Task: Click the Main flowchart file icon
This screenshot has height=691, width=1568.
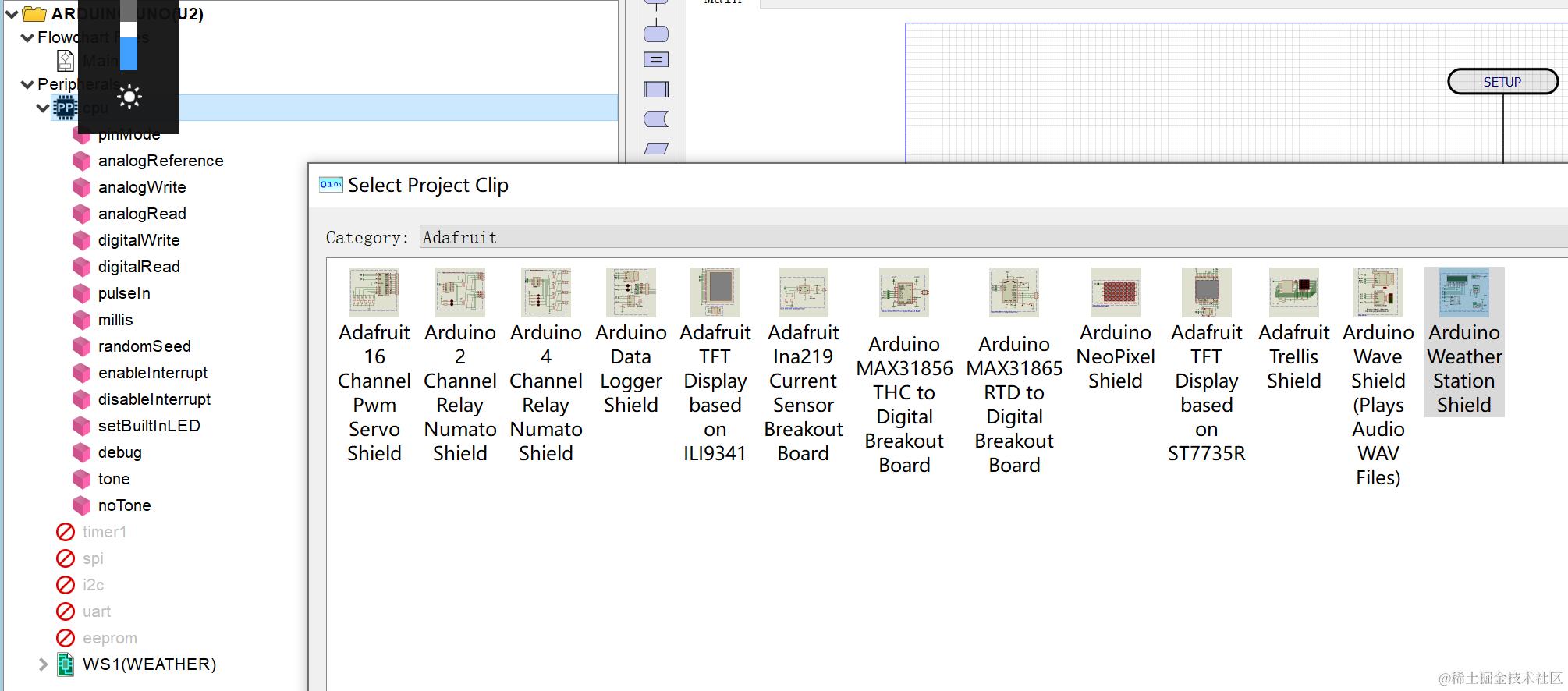Action: pos(66,61)
